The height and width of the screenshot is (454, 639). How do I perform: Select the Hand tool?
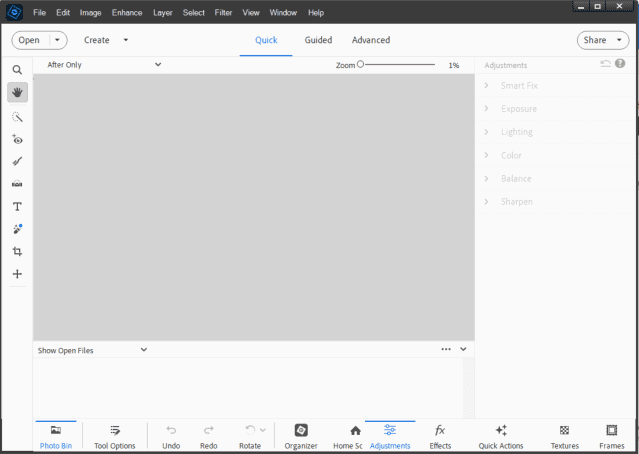coord(17,93)
